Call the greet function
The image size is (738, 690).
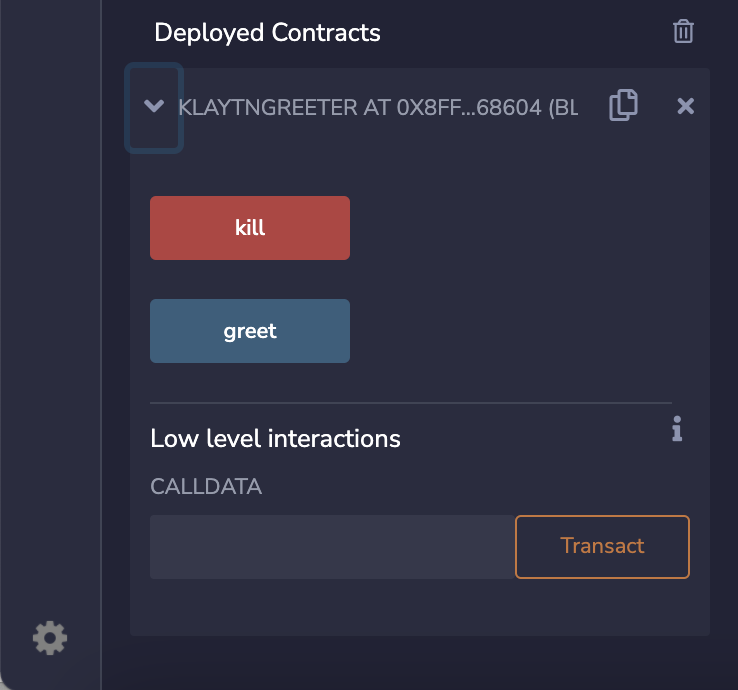[x=250, y=331]
